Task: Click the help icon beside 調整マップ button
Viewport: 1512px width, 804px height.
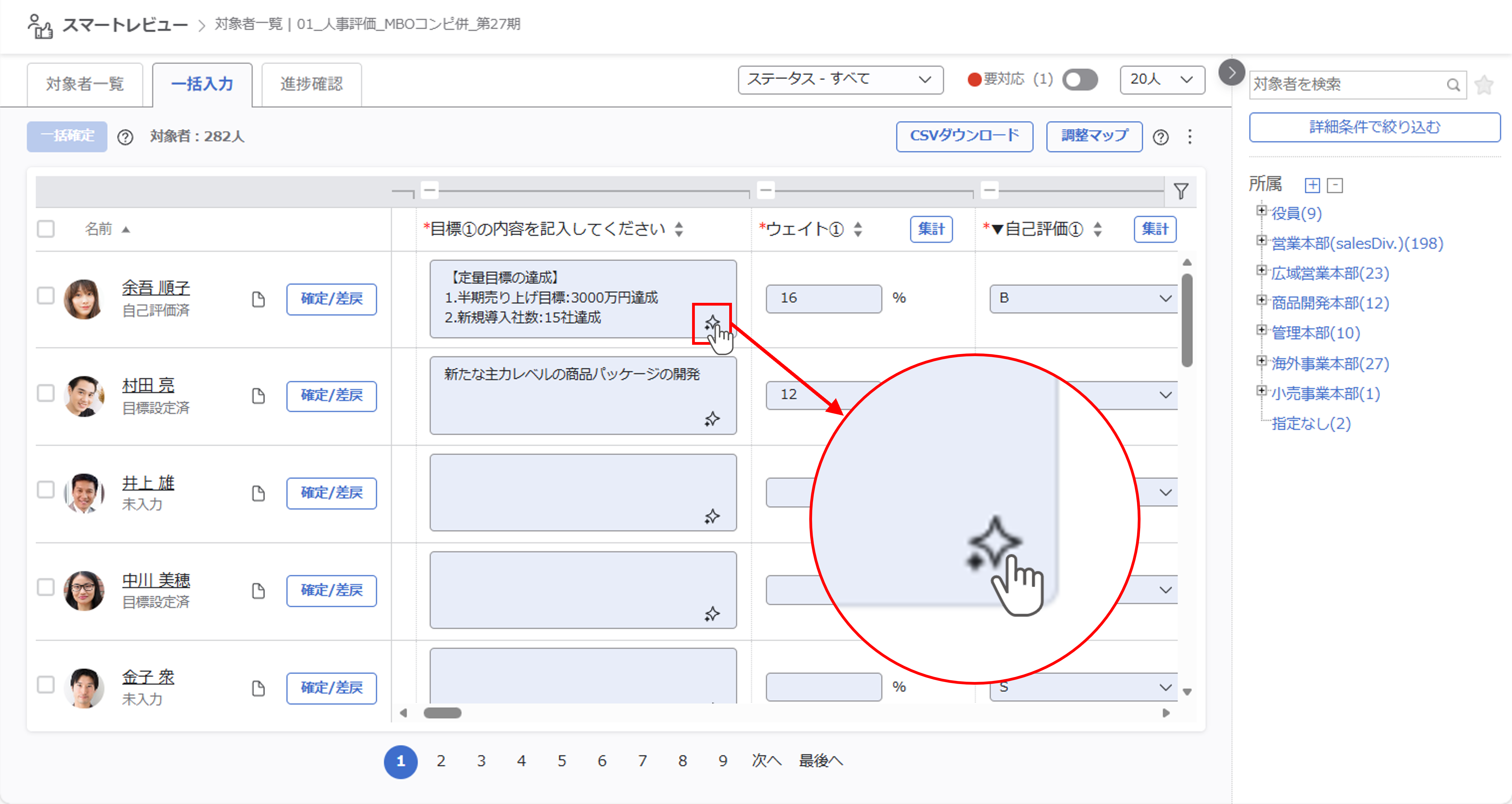Action: (x=1161, y=137)
